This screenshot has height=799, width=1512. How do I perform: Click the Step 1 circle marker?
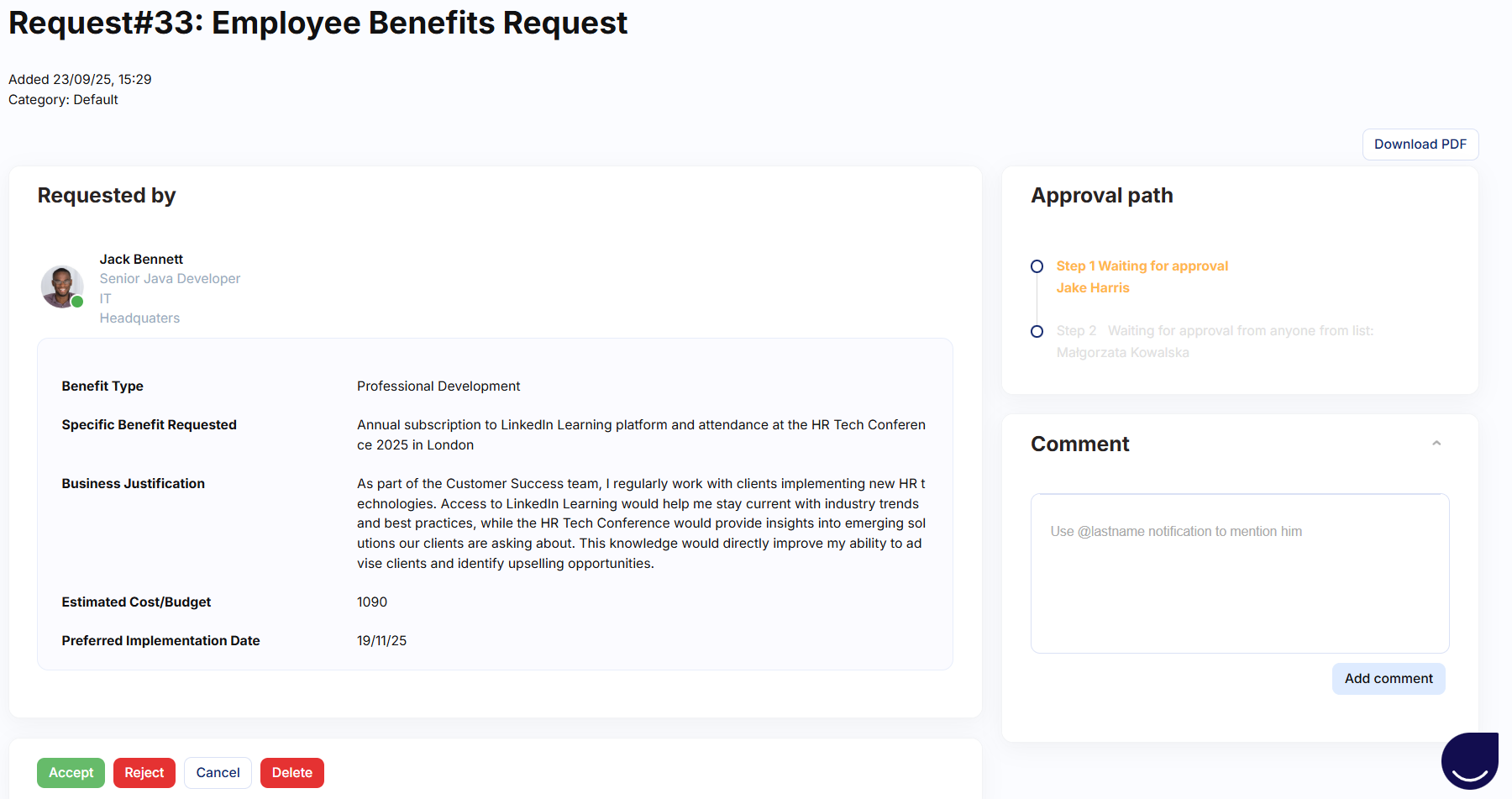tap(1037, 266)
